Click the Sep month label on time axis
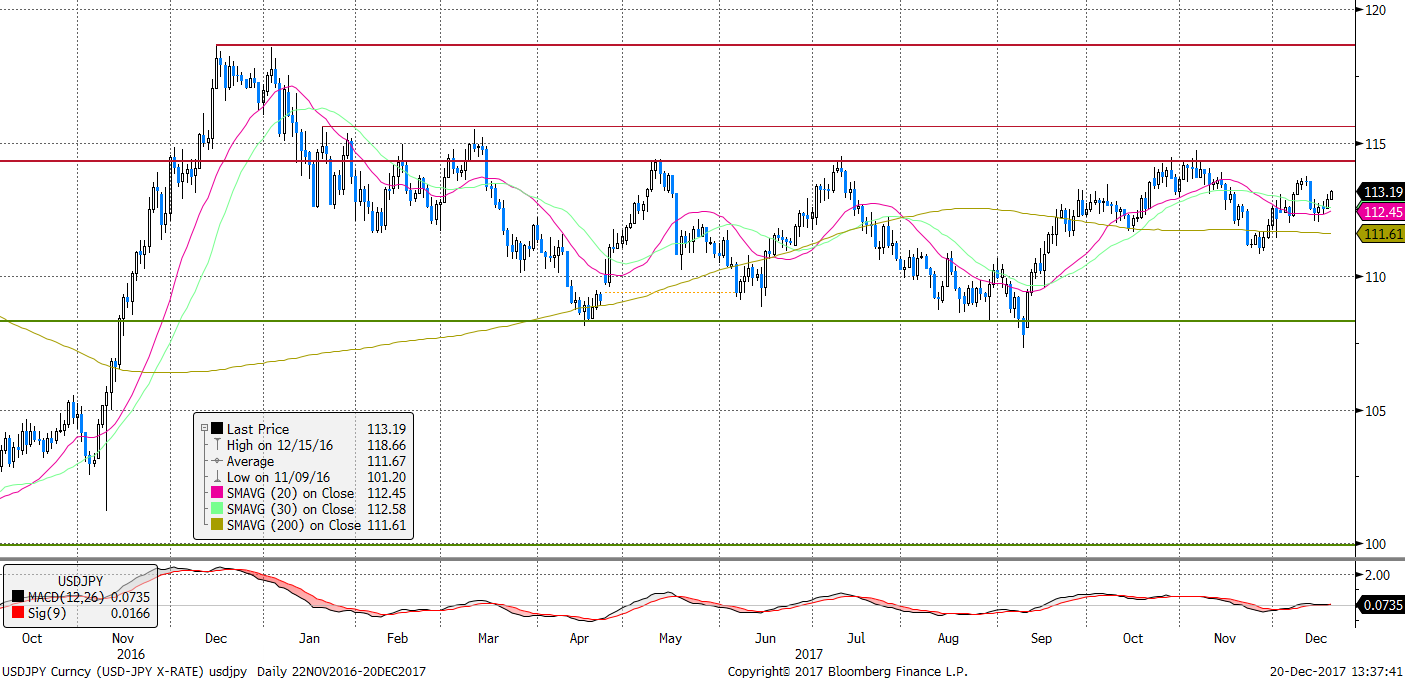Image resolution: width=1405 pixels, height=680 pixels. tap(1040, 638)
